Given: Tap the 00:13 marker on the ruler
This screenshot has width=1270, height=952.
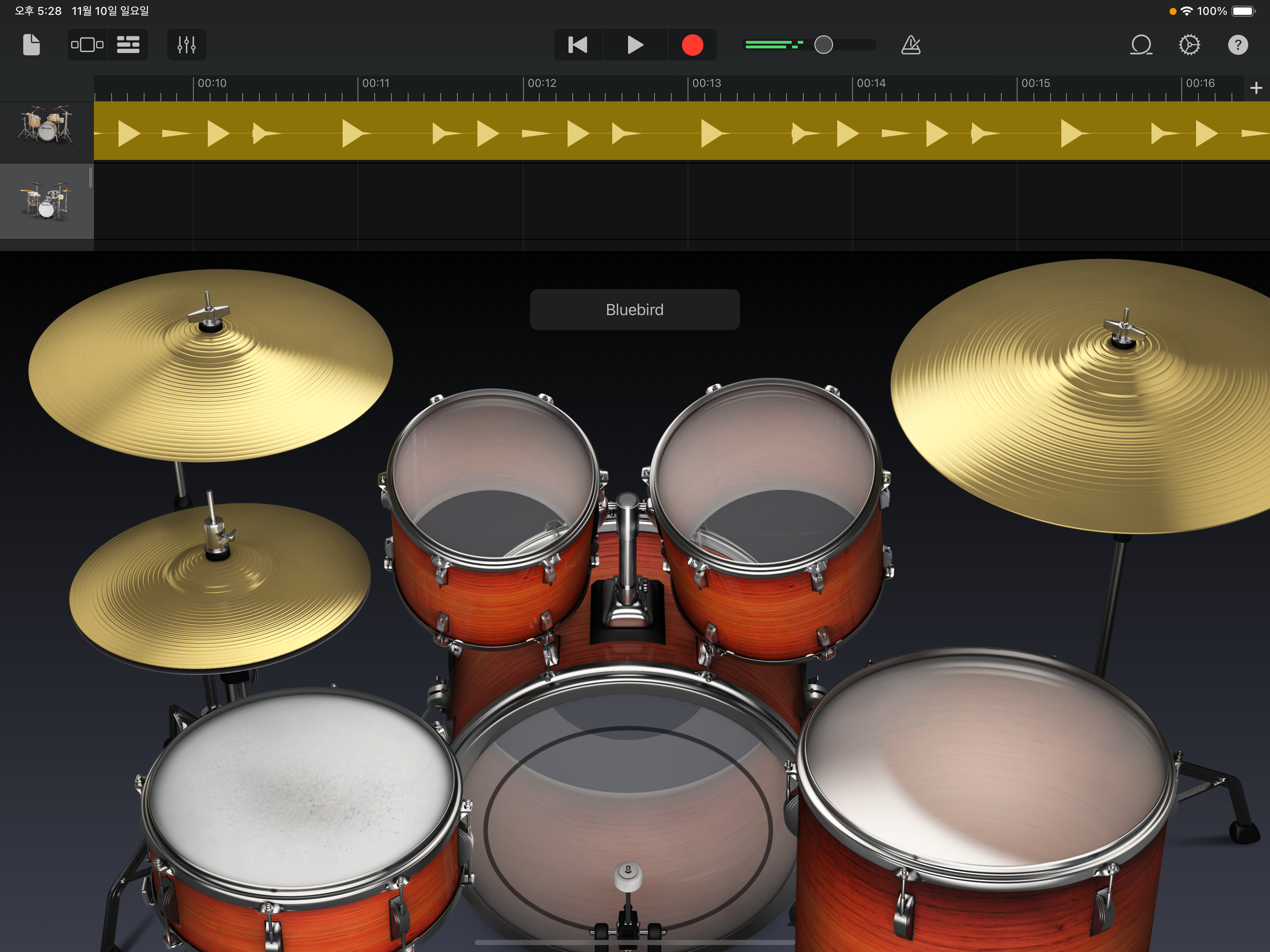Looking at the screenshot, I should [x=706, y=84].
